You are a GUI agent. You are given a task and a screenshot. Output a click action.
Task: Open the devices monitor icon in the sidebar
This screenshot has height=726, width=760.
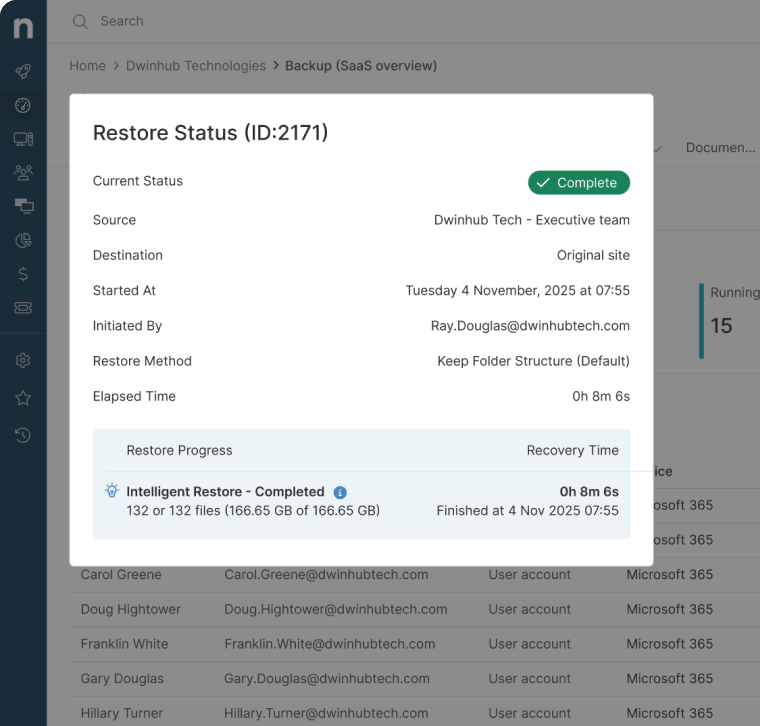(x=23, y=139)
